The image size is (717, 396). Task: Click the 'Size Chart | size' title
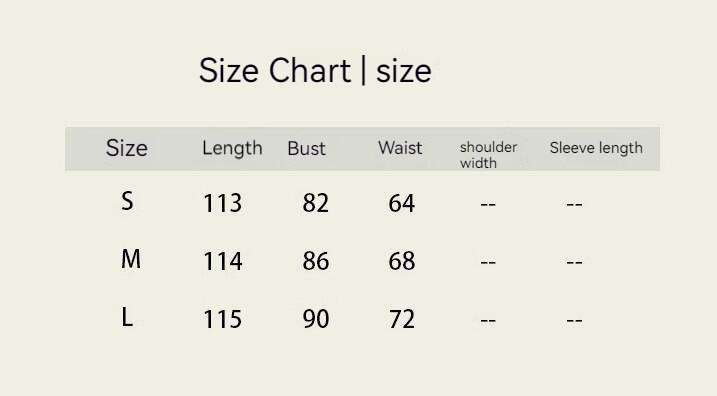point(315,71)
